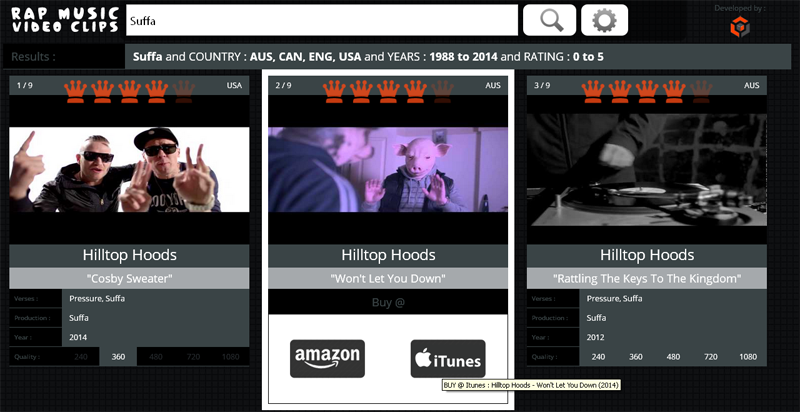Click Hilltop Hoods artist on Won't Let You Down card

tap(388, 255)
